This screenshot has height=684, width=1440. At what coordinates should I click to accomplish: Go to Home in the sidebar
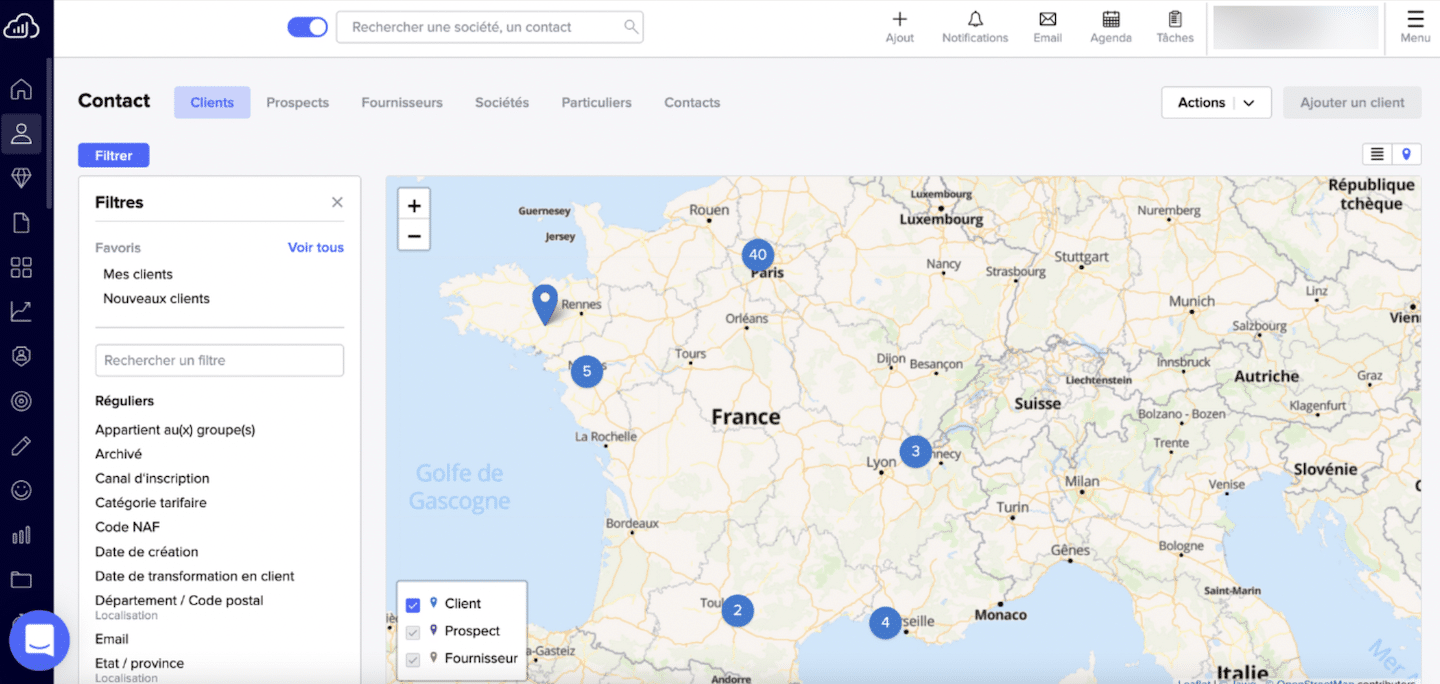pos(21,89)
